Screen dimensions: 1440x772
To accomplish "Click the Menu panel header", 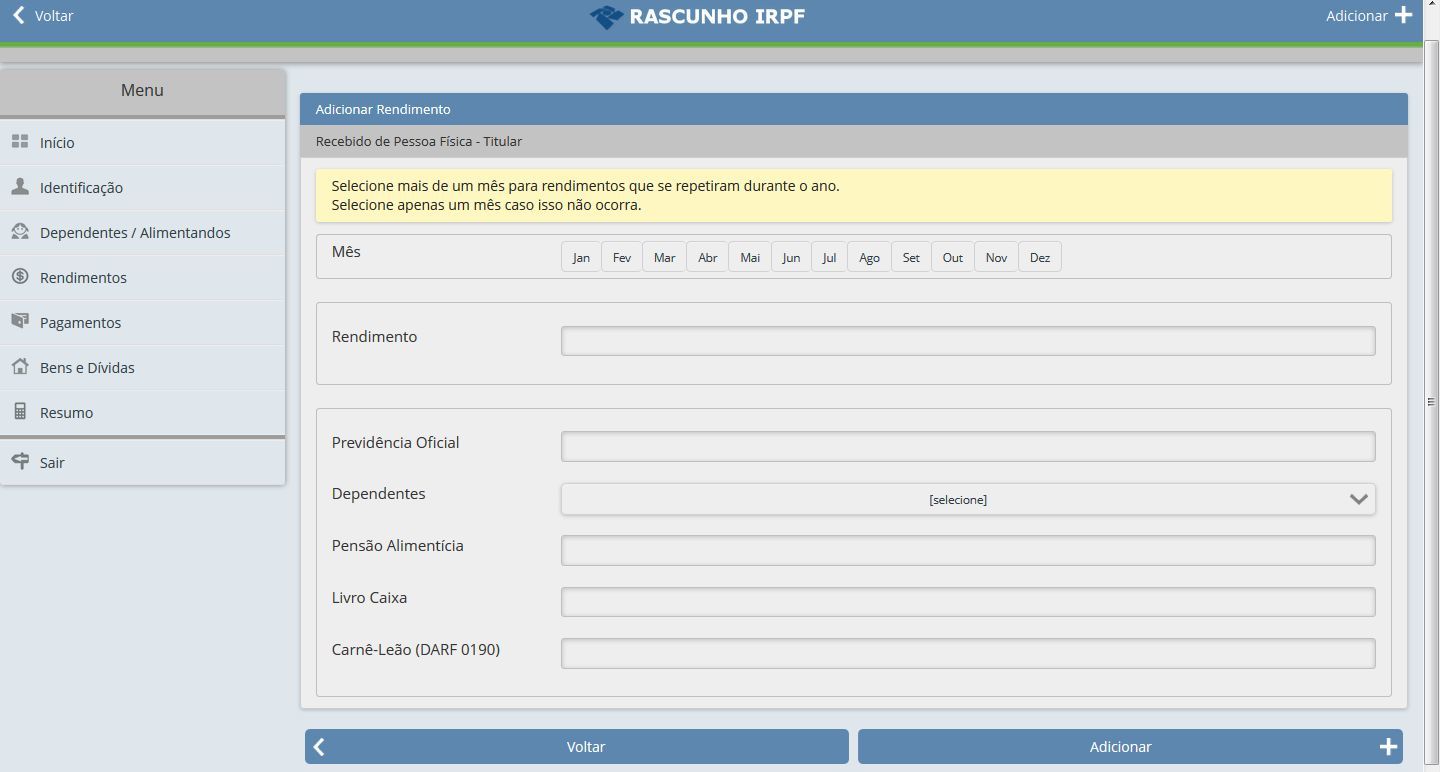I will pos(142,91).
